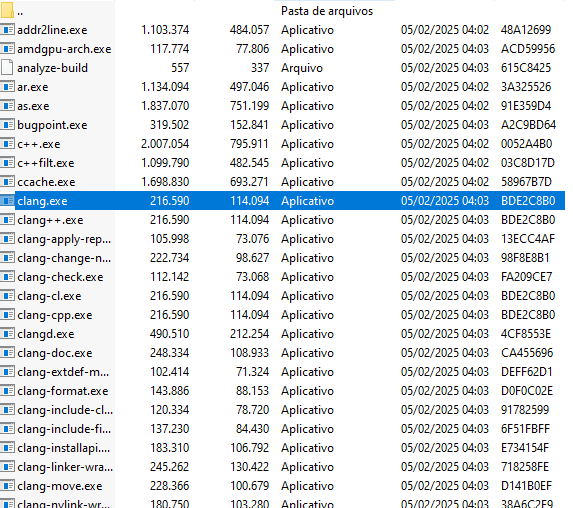
Task: Select the amdgpu-arch.exe file icon
Action: [7, 49]
